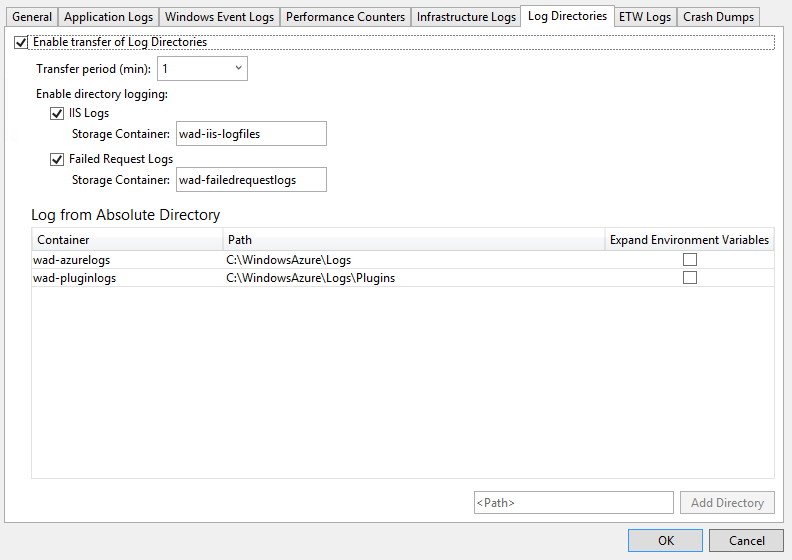Click the Cancel button
The width and height of the screenshot is (792, 560).
[x=746, y=541]
